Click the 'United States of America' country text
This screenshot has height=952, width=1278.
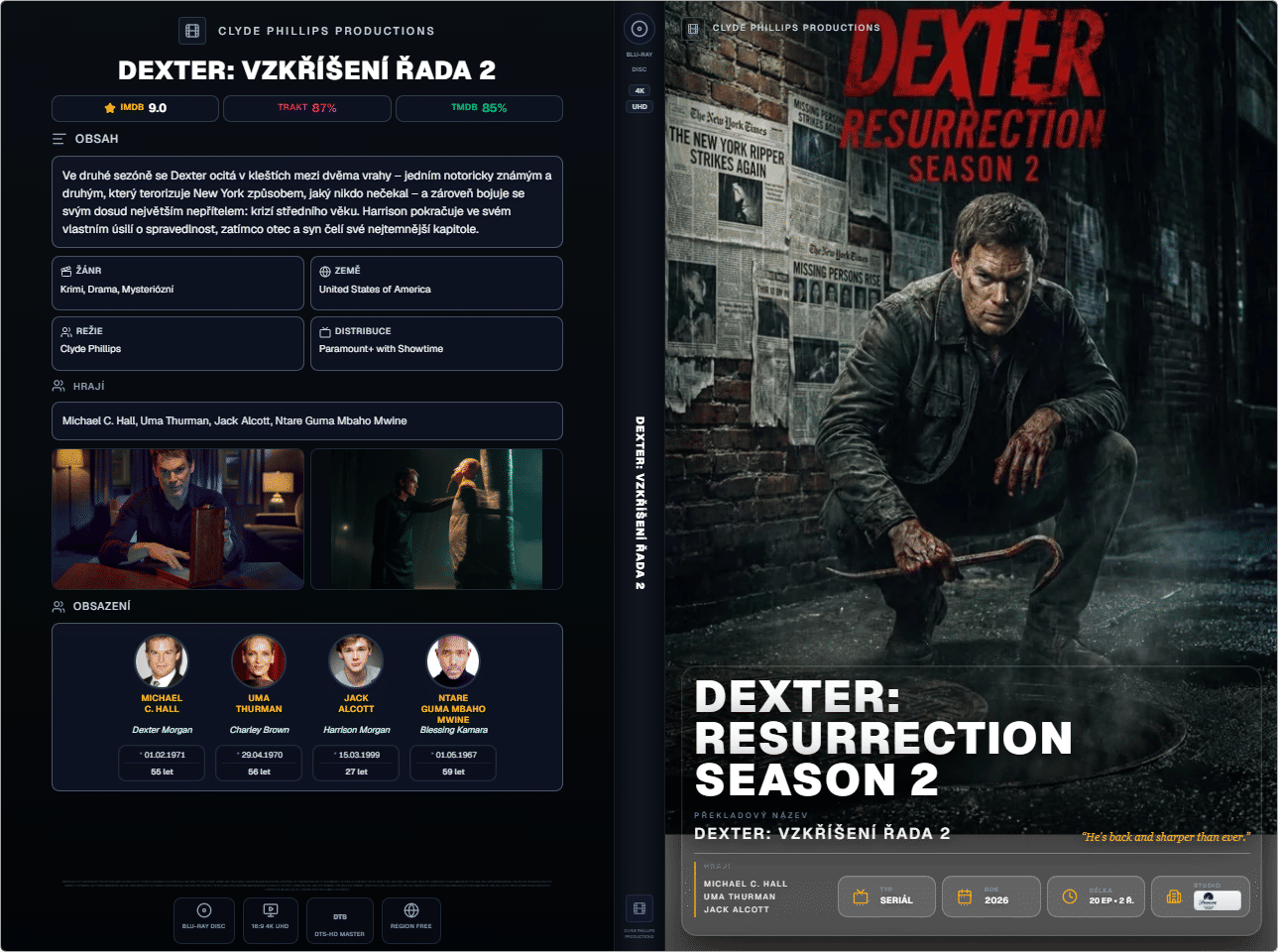375,290
